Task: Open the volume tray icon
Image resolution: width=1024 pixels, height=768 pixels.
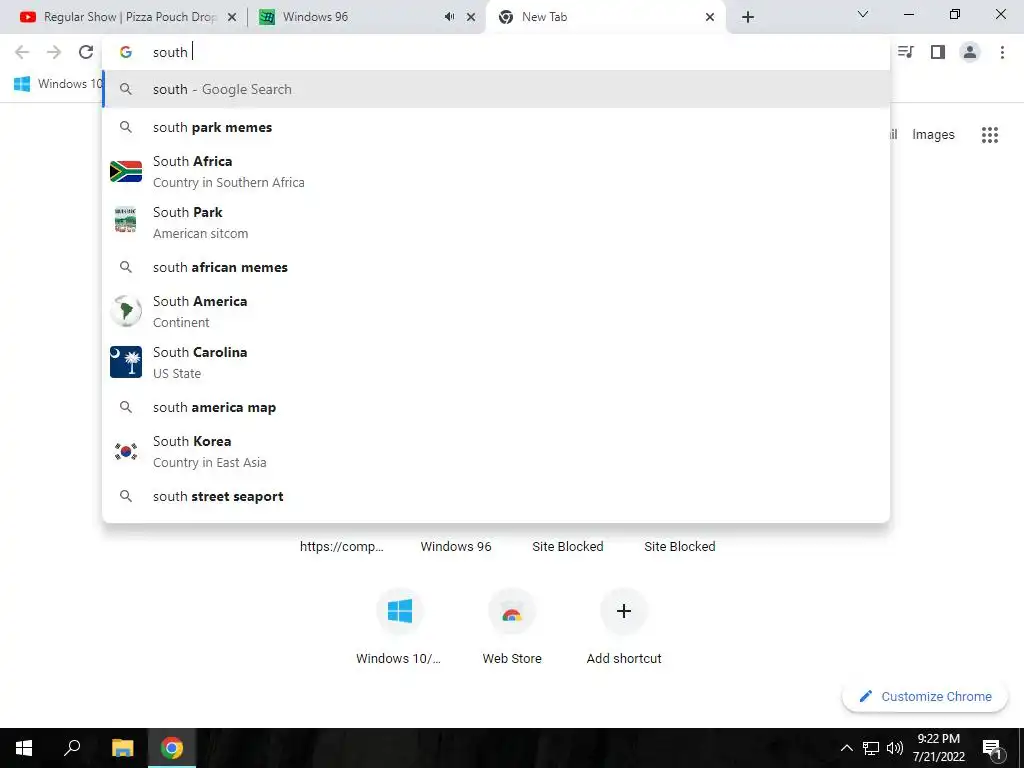Action: pos(895,748)
